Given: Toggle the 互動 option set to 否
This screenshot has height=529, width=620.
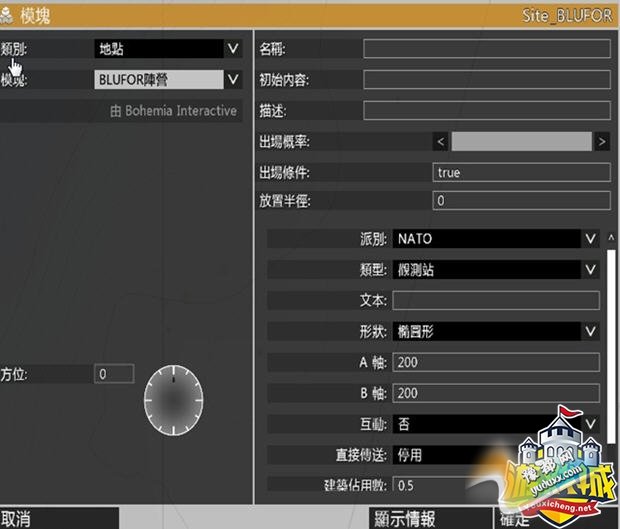Looking at the screenshot, I should coord(496,424).
